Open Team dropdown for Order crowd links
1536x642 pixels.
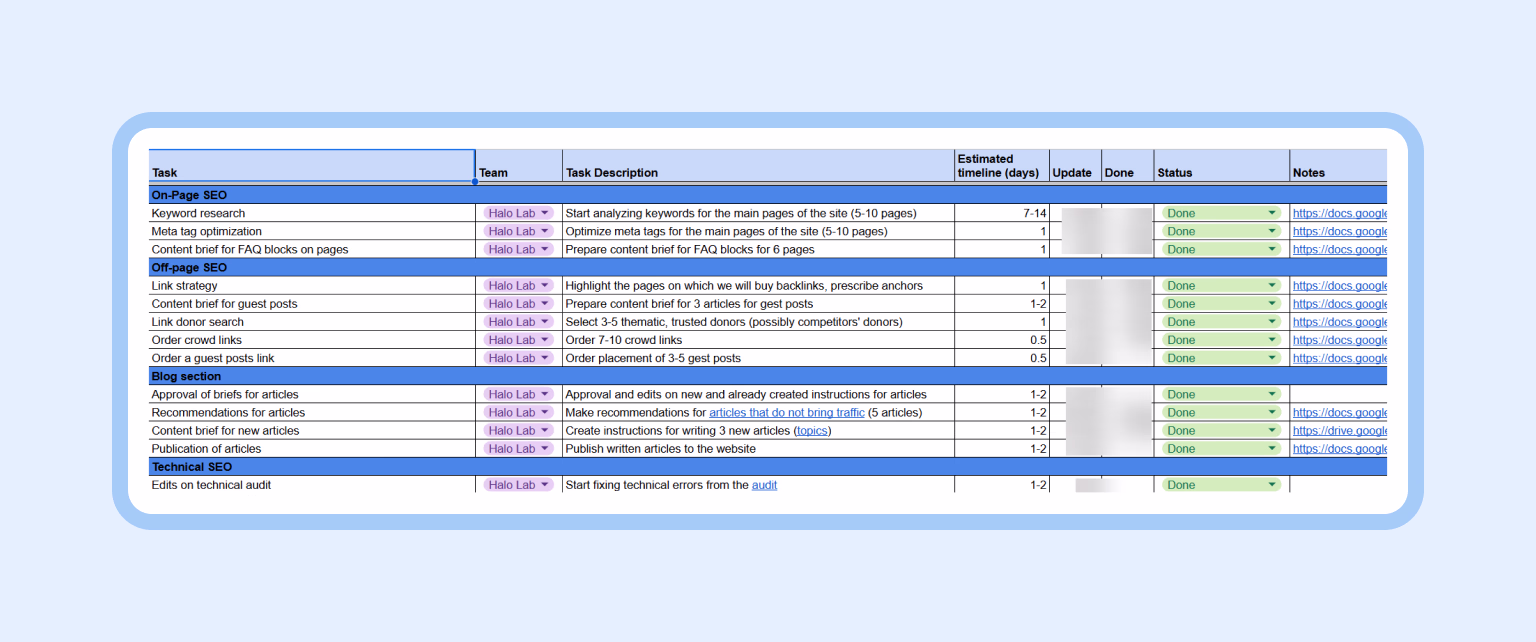click(x=518, y=340)
